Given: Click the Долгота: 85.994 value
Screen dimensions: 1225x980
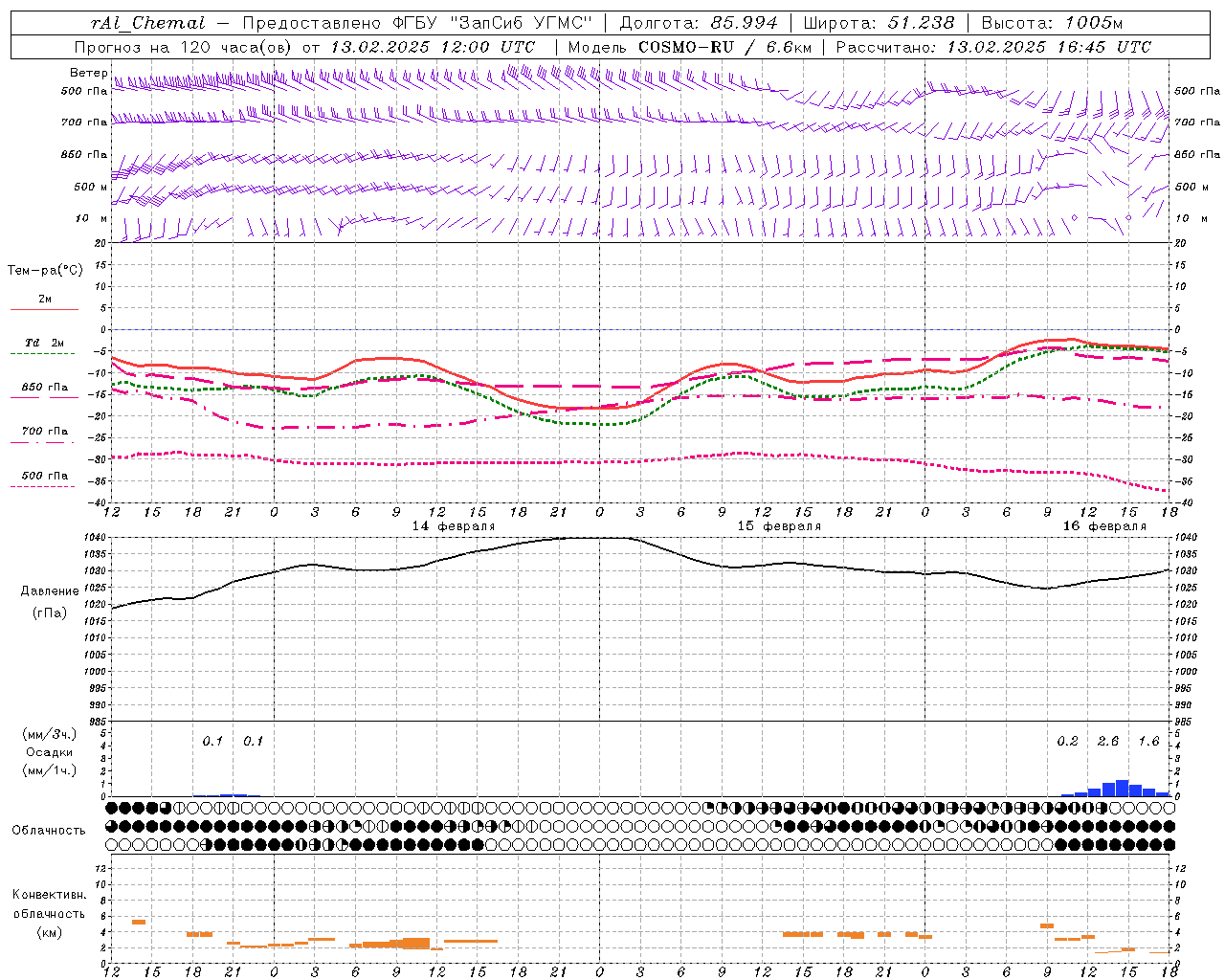Looking at the screenshot, I should [699, 23].
